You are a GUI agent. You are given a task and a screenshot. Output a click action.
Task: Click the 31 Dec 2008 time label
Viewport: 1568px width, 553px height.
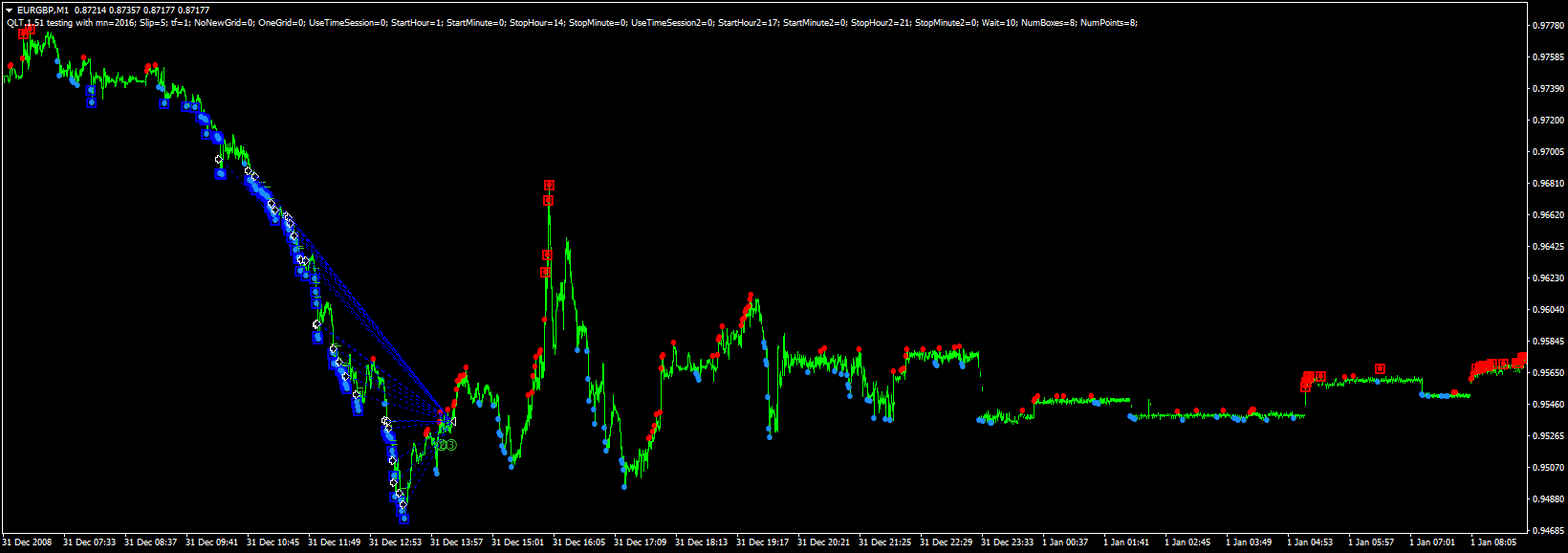(x=29, y=542)
